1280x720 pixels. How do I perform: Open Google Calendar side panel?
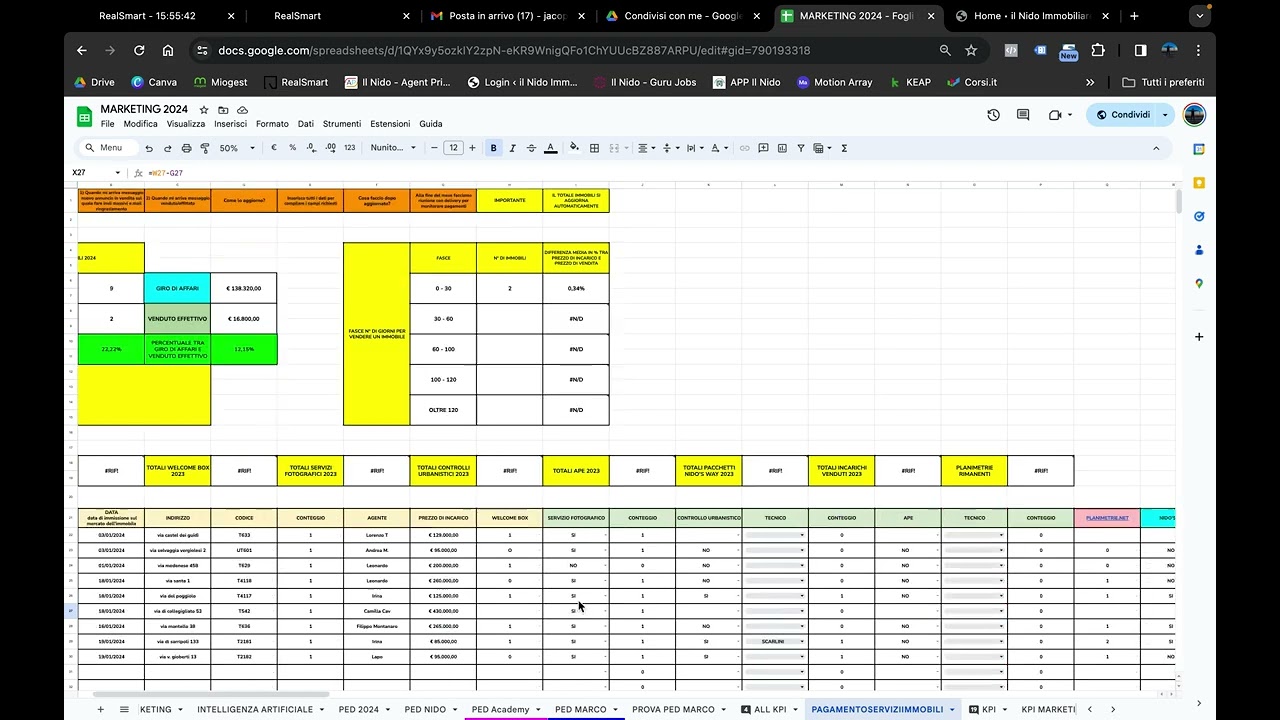click(x=1199, y=149)
